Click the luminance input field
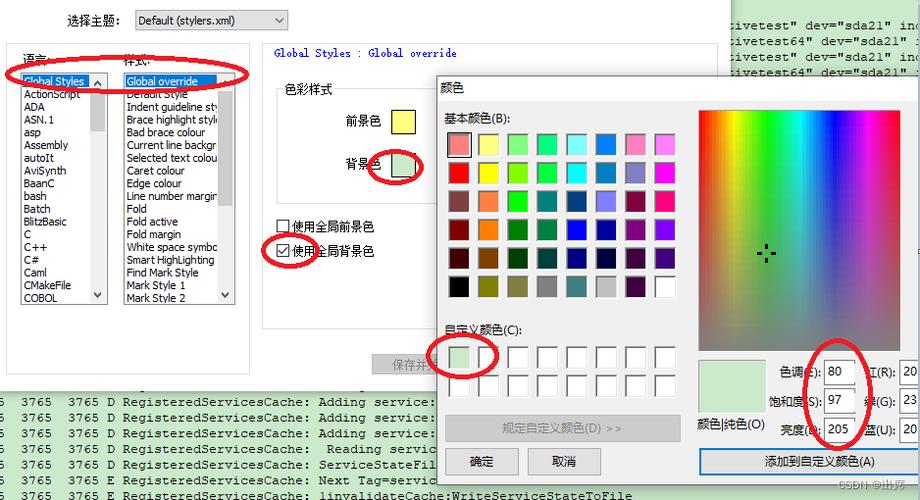Screen dimensions: 920x500 pyautogui.click(x=840, y=429)
